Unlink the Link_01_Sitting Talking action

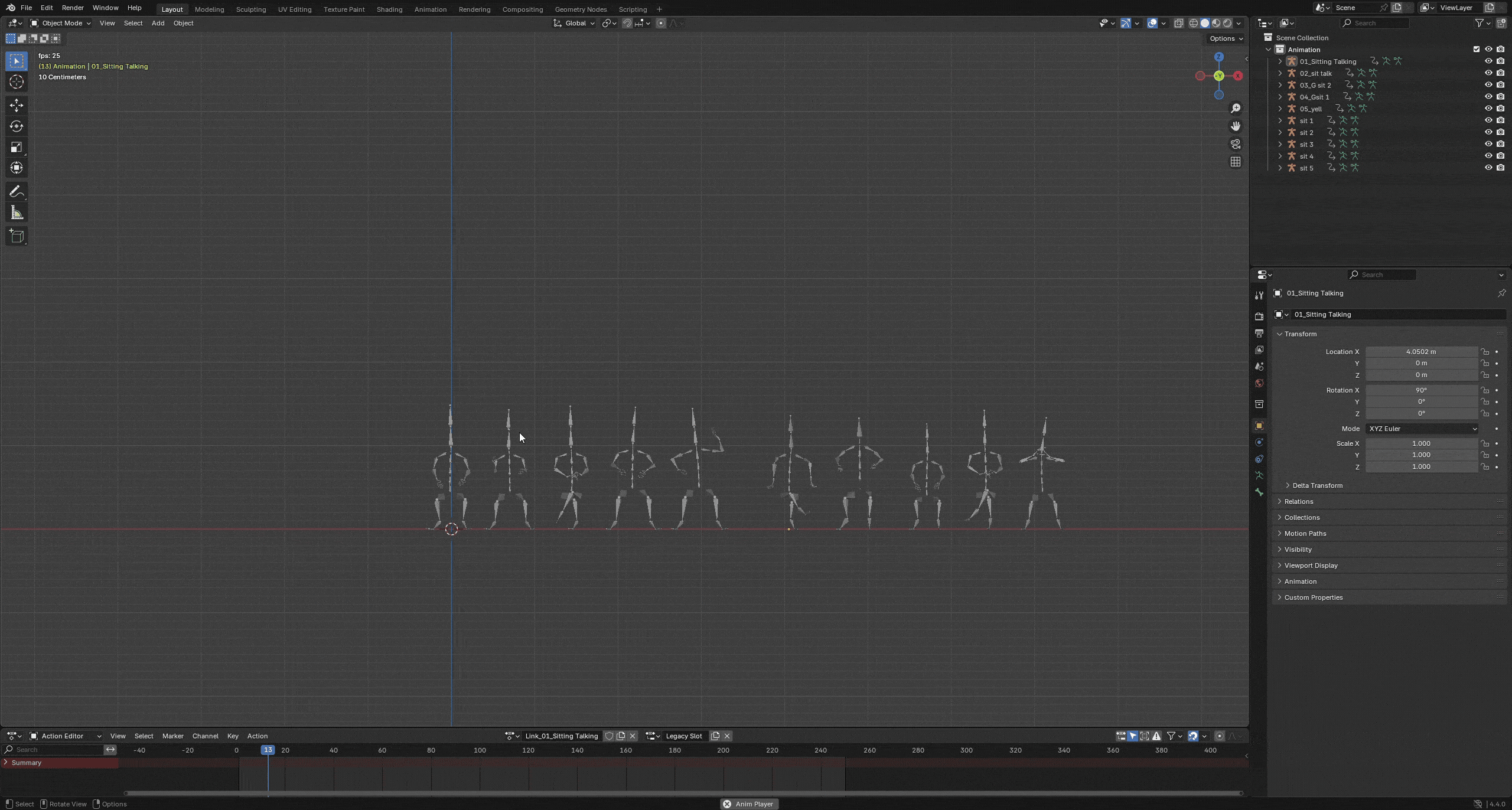[633, 736]
